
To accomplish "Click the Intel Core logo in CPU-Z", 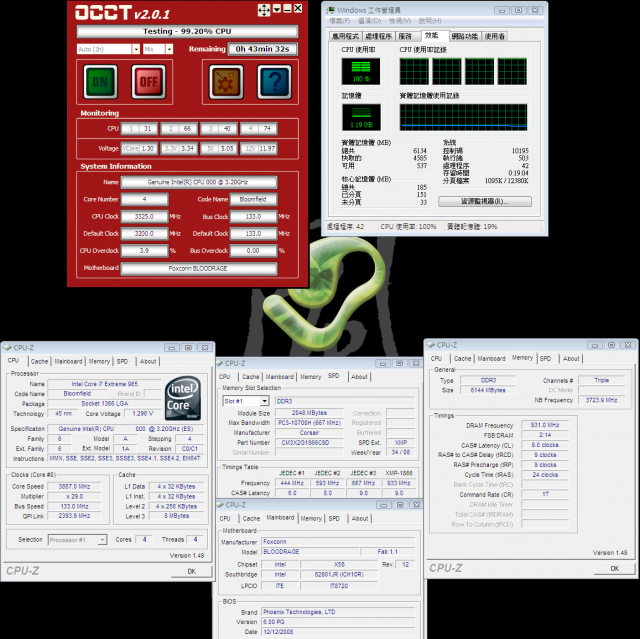I will 183,398.
